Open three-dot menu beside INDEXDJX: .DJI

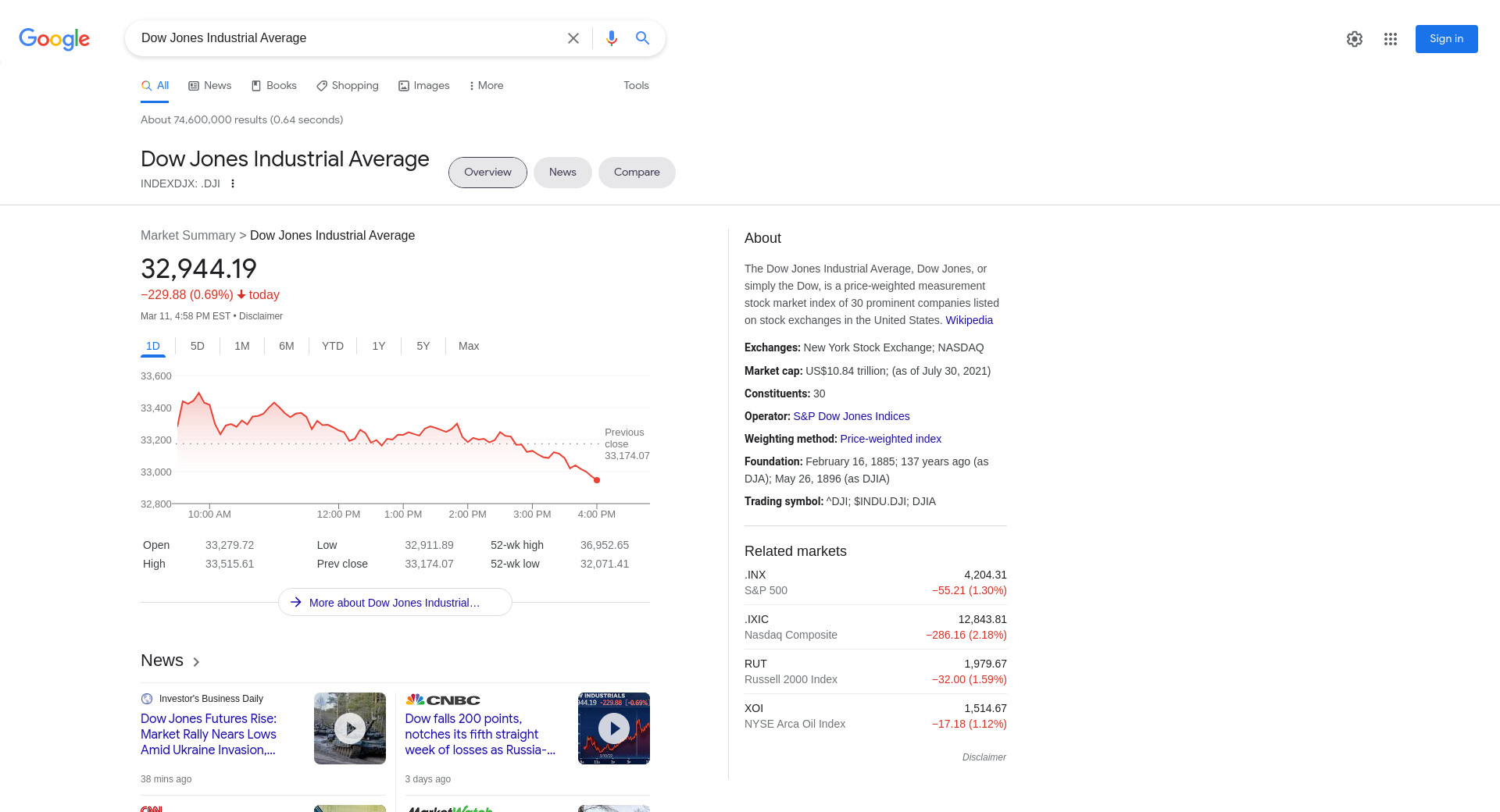[x=232, y=183]
